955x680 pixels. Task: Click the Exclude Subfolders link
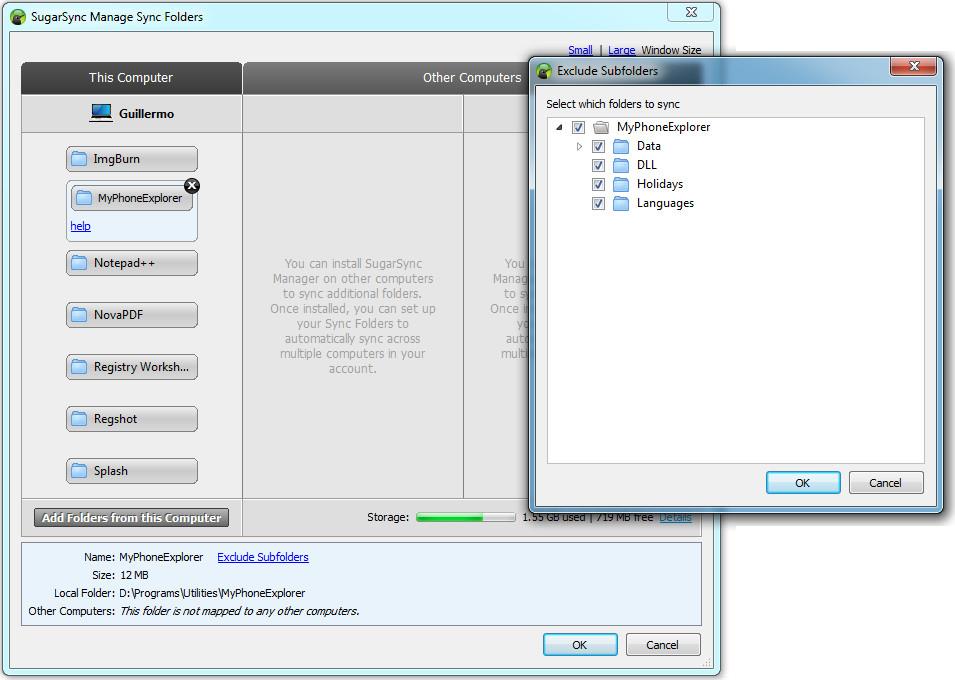coord(263,557)
